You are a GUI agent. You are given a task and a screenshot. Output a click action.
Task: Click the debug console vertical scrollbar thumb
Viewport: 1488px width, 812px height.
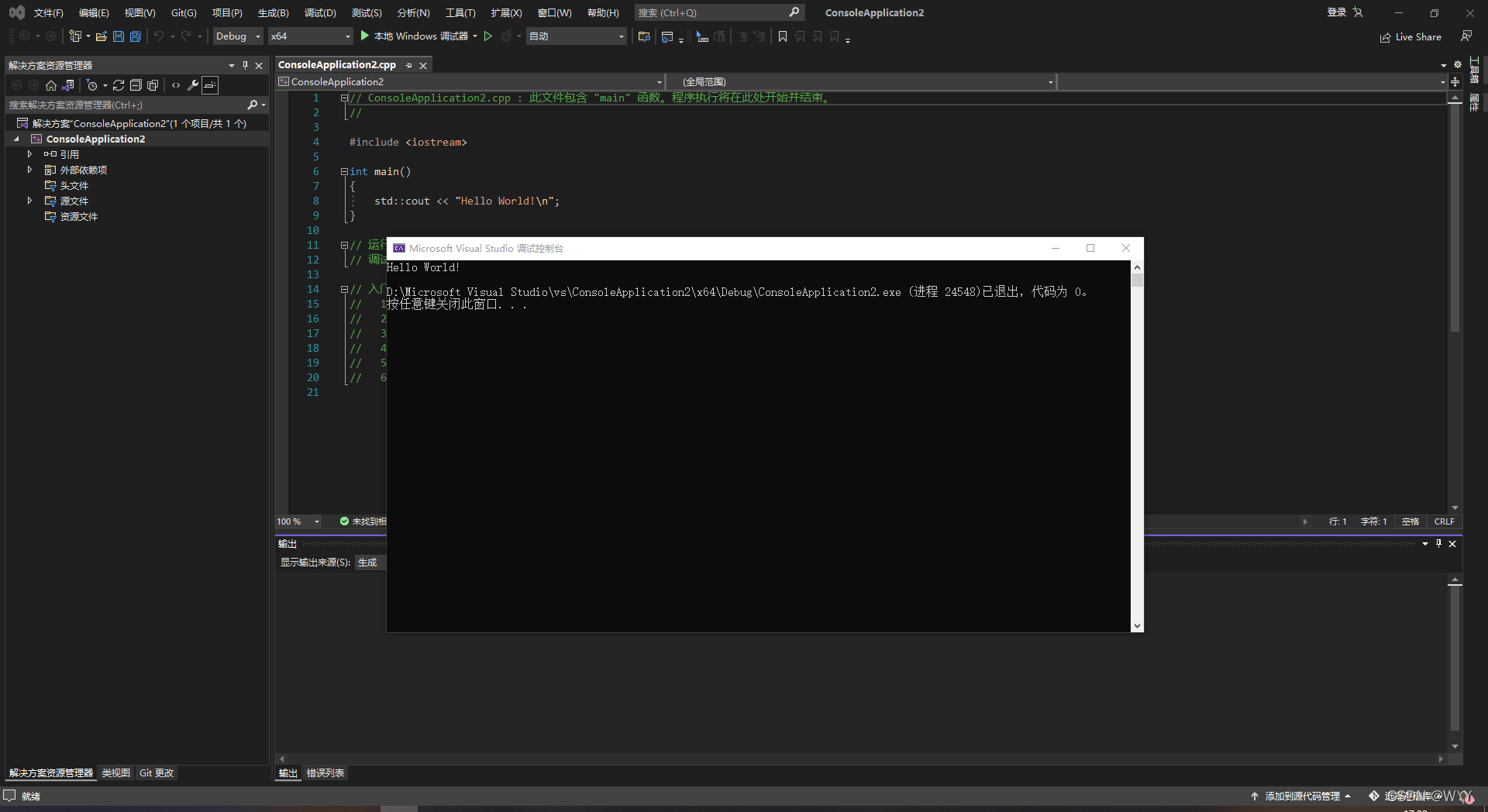coord(1137,280)
